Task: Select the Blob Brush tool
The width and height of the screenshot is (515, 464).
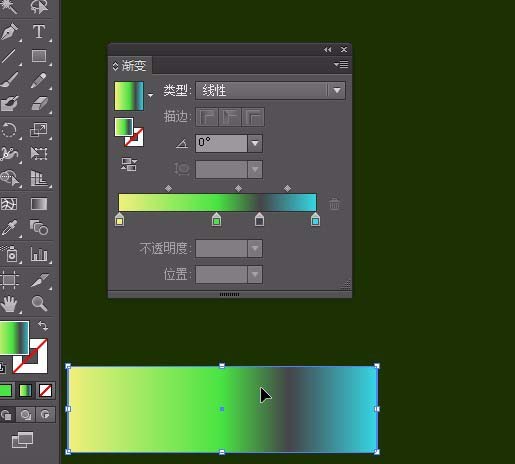Action: 10,104
